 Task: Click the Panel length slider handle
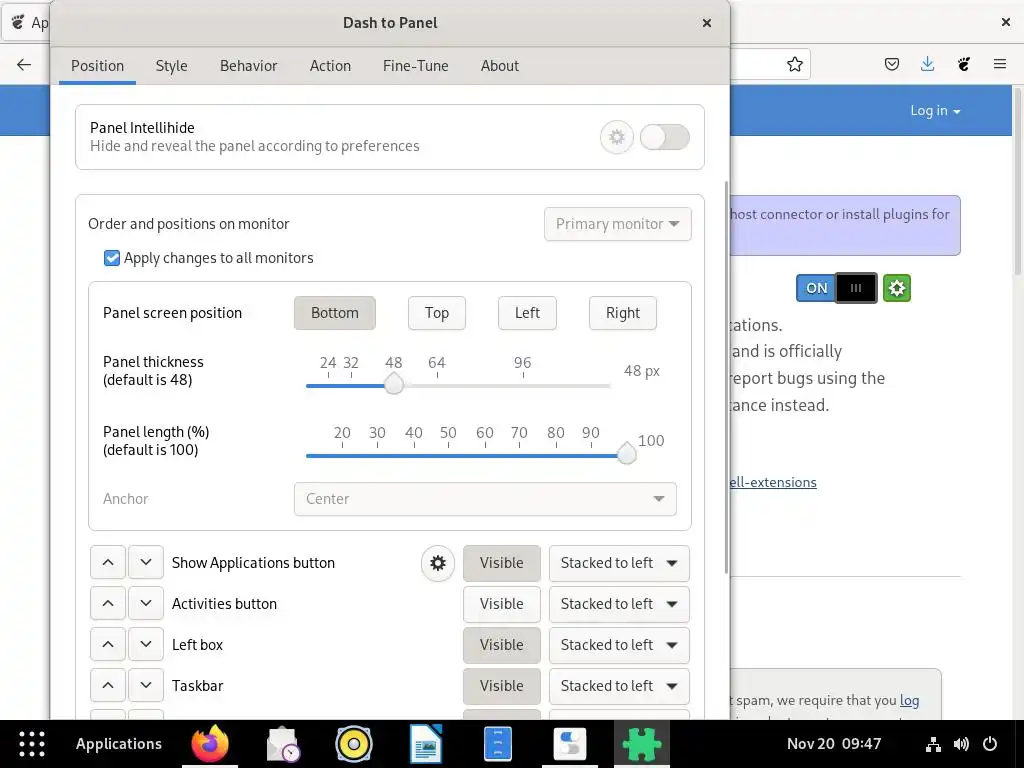click(626, 454)
